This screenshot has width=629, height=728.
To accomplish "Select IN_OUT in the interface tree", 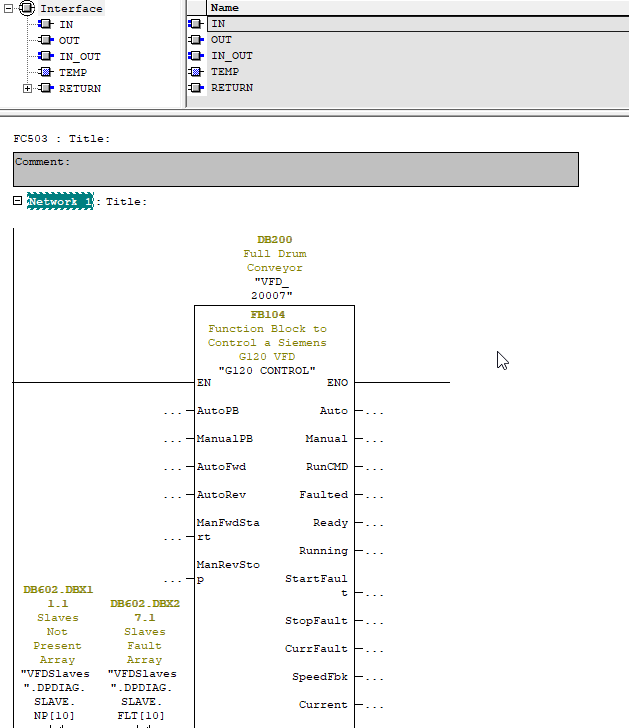I will [x=80, y=57].
